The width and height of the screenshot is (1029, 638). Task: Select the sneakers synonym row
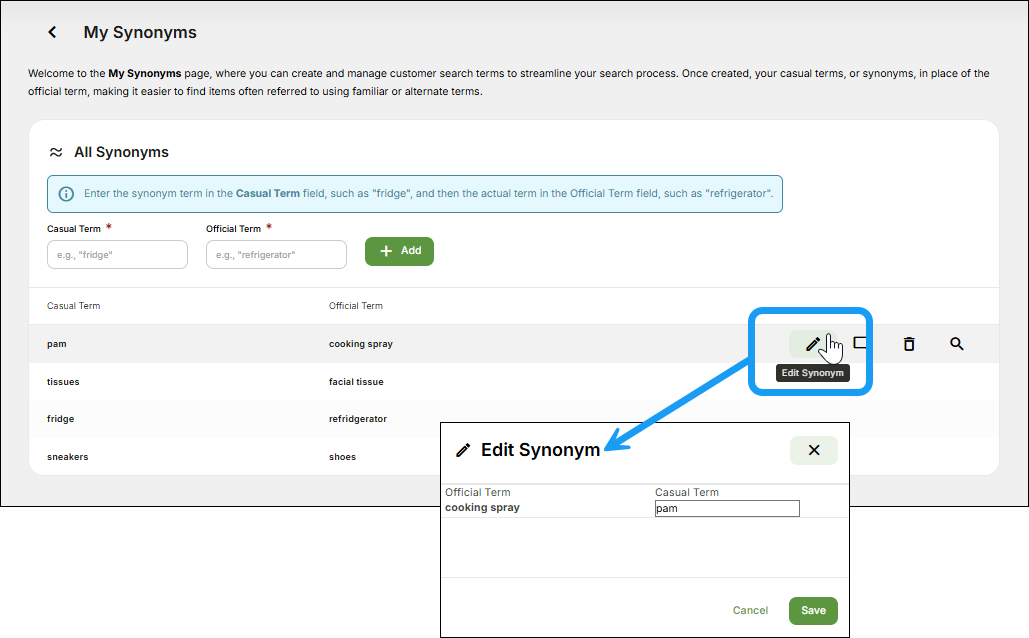67,457
